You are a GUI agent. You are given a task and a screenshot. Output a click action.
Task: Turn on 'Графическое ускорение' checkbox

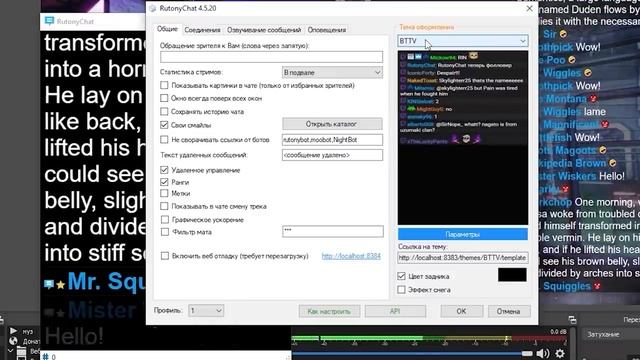tap(164, 220)
